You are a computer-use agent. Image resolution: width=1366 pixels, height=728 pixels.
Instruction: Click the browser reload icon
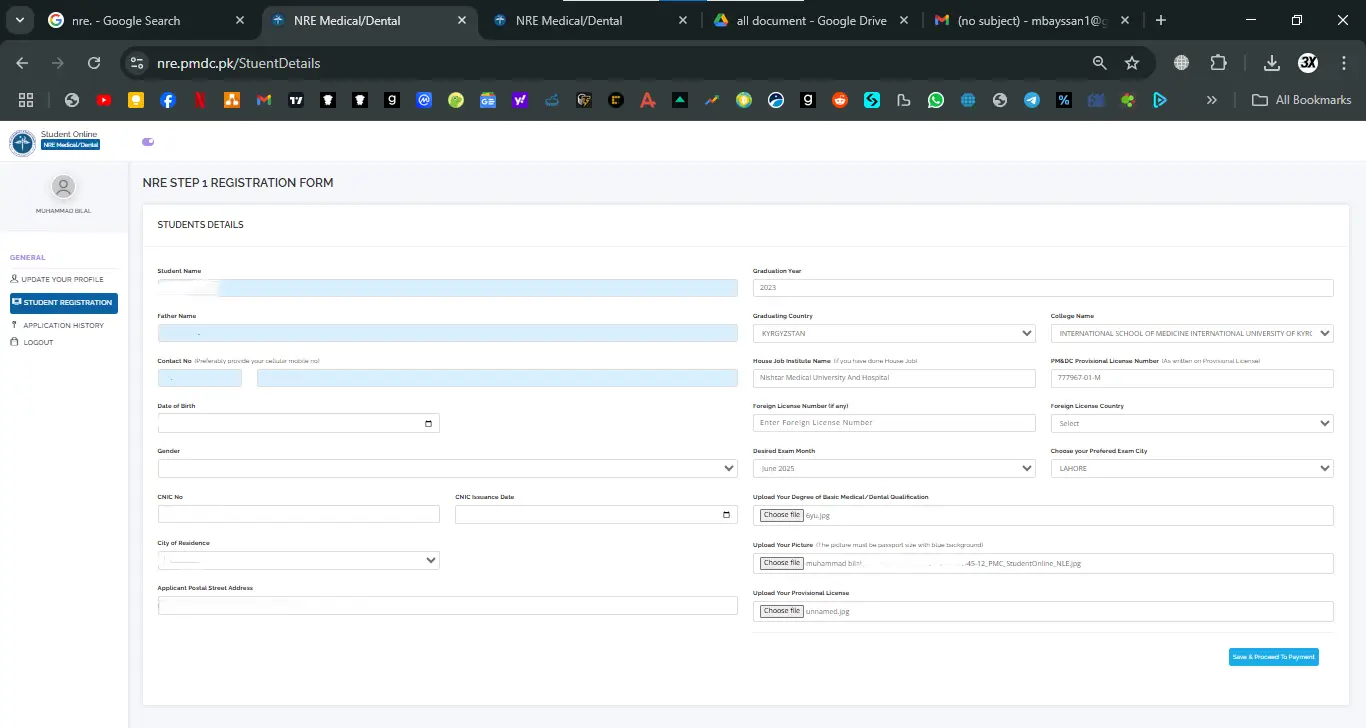pos(94,63)
